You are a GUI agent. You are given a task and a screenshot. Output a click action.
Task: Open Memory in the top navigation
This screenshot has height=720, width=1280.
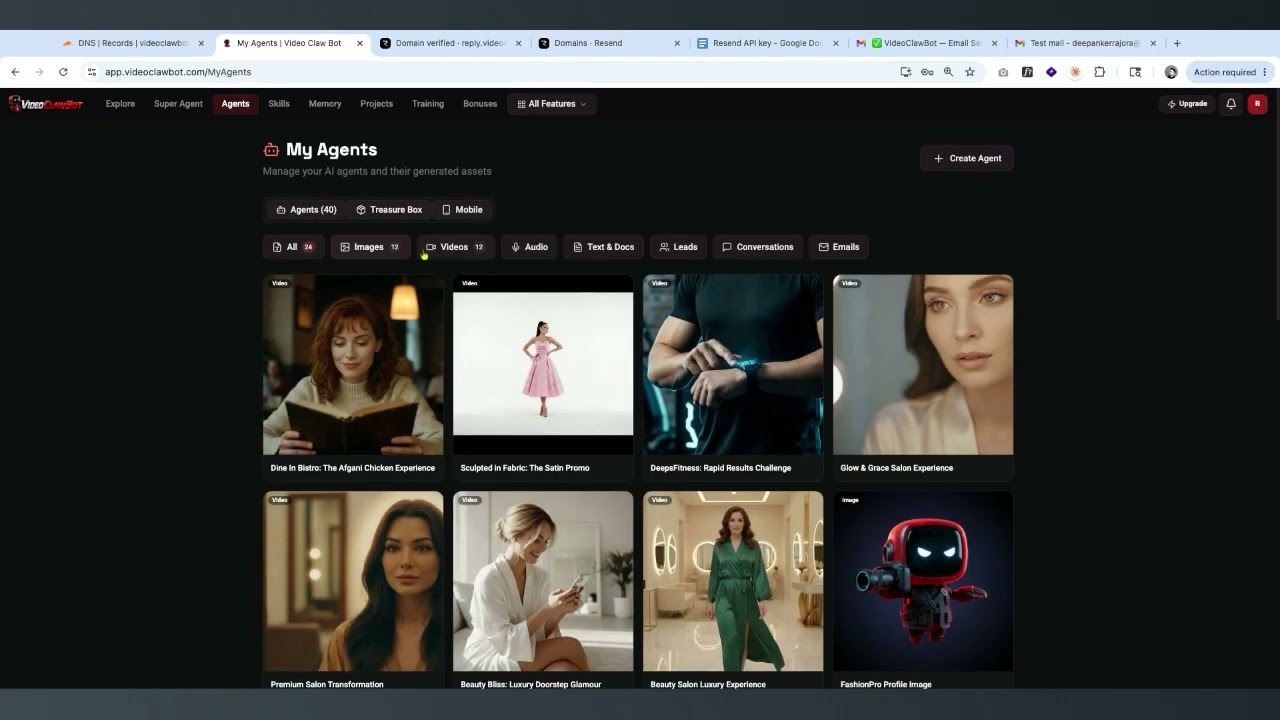pos(325,104)
